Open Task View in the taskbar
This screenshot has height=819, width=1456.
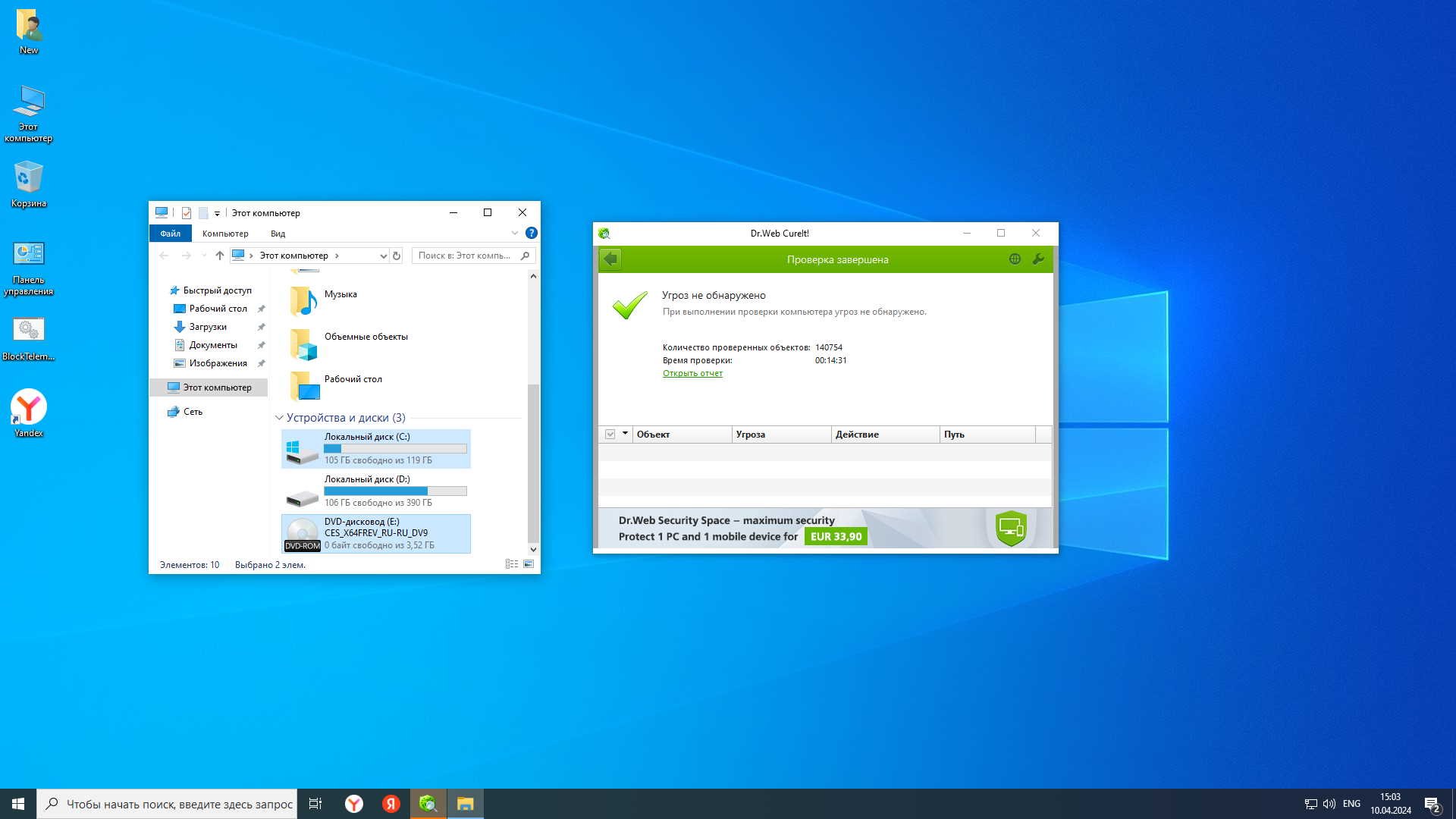pos(315,804)
